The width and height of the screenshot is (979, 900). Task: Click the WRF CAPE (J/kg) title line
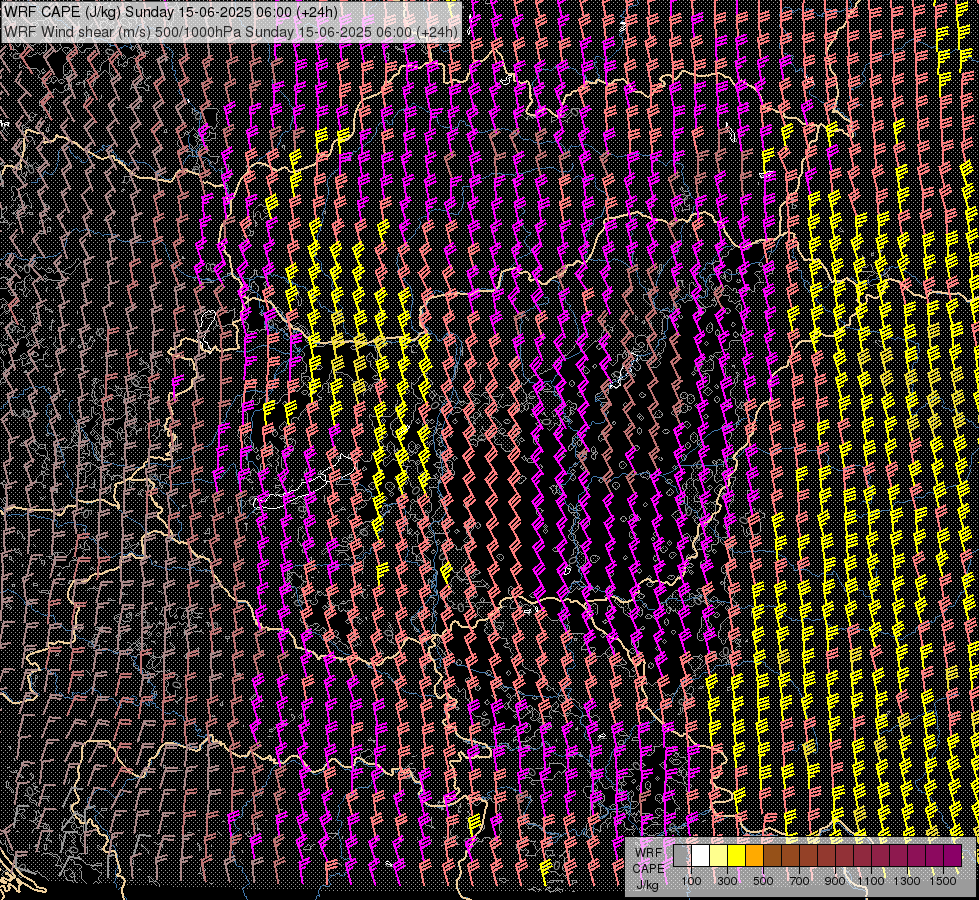pyautogui.click(x=171, y=11)
